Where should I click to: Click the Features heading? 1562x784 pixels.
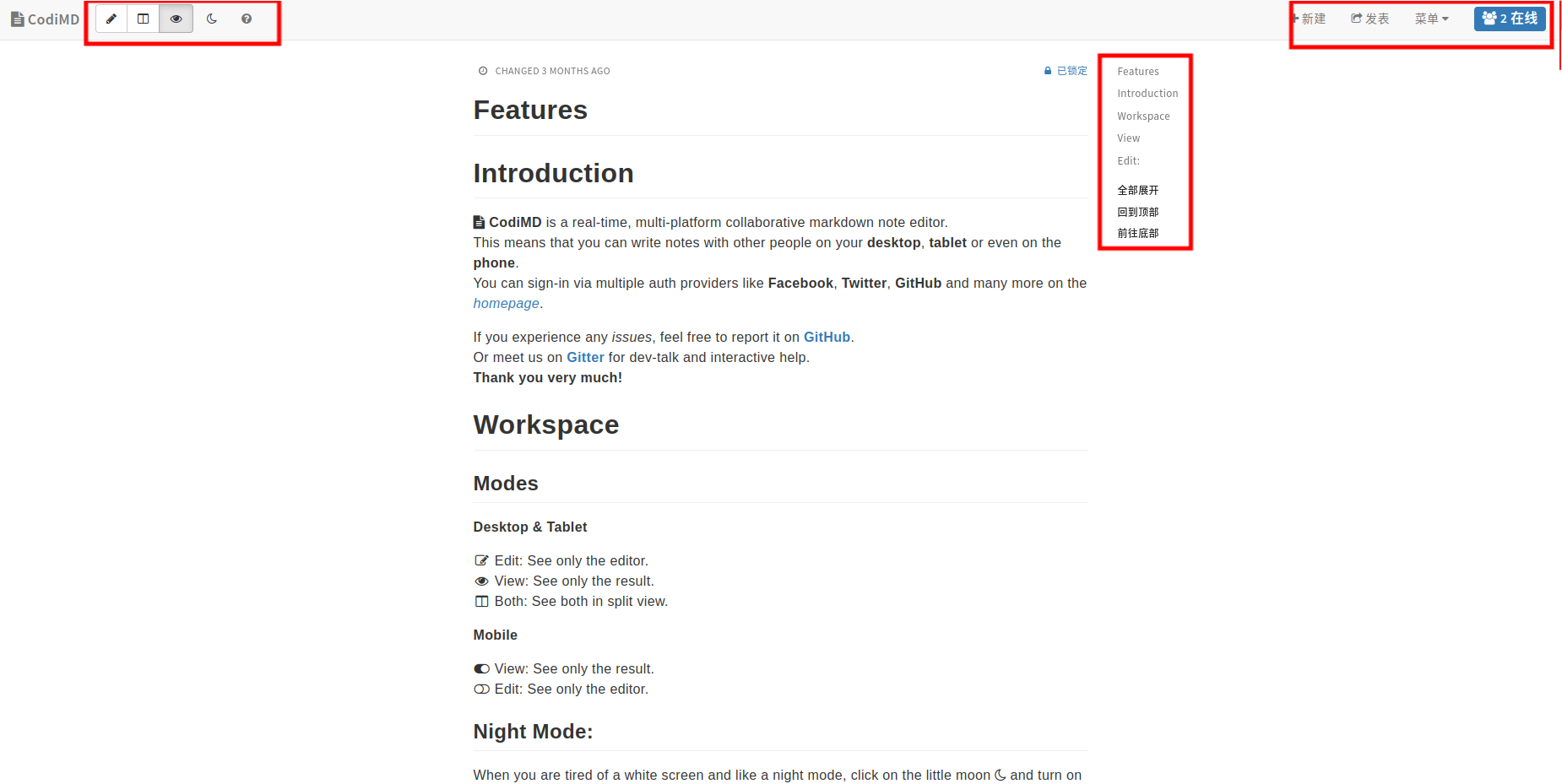point(530,111)
